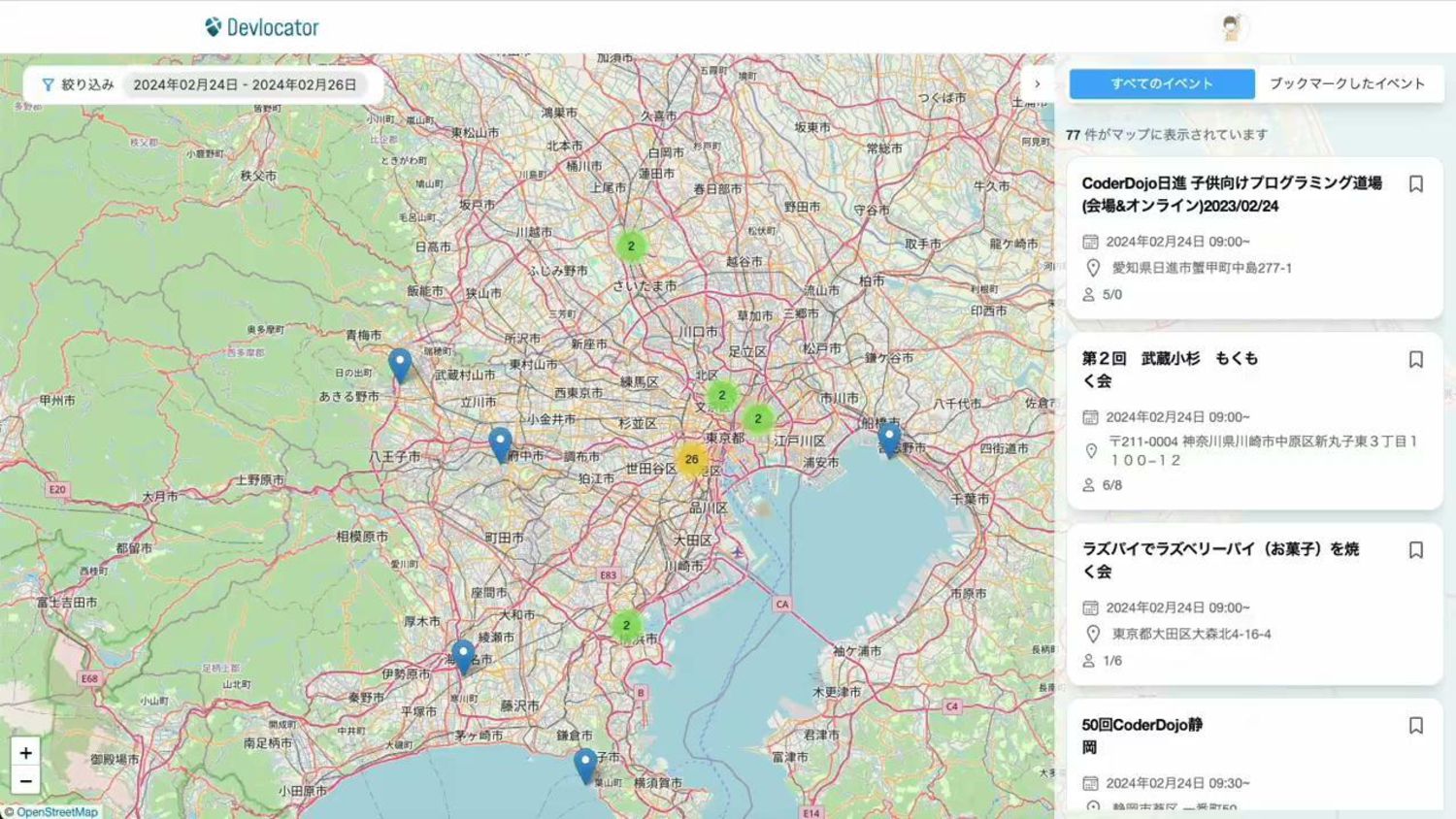Viewport: 1456px width, 819px height.
Task: Click the blue map pin near 府中市
Action: pyautogui.click(x=500, y=443)
